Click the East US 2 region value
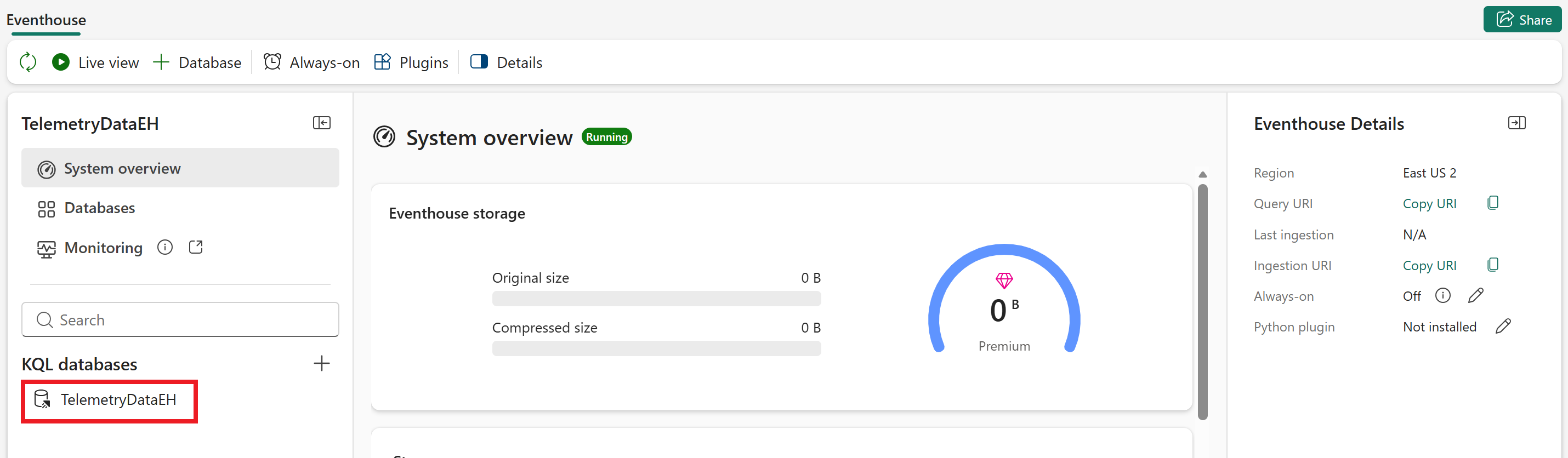1568x458 pixels. point(1429,173)
